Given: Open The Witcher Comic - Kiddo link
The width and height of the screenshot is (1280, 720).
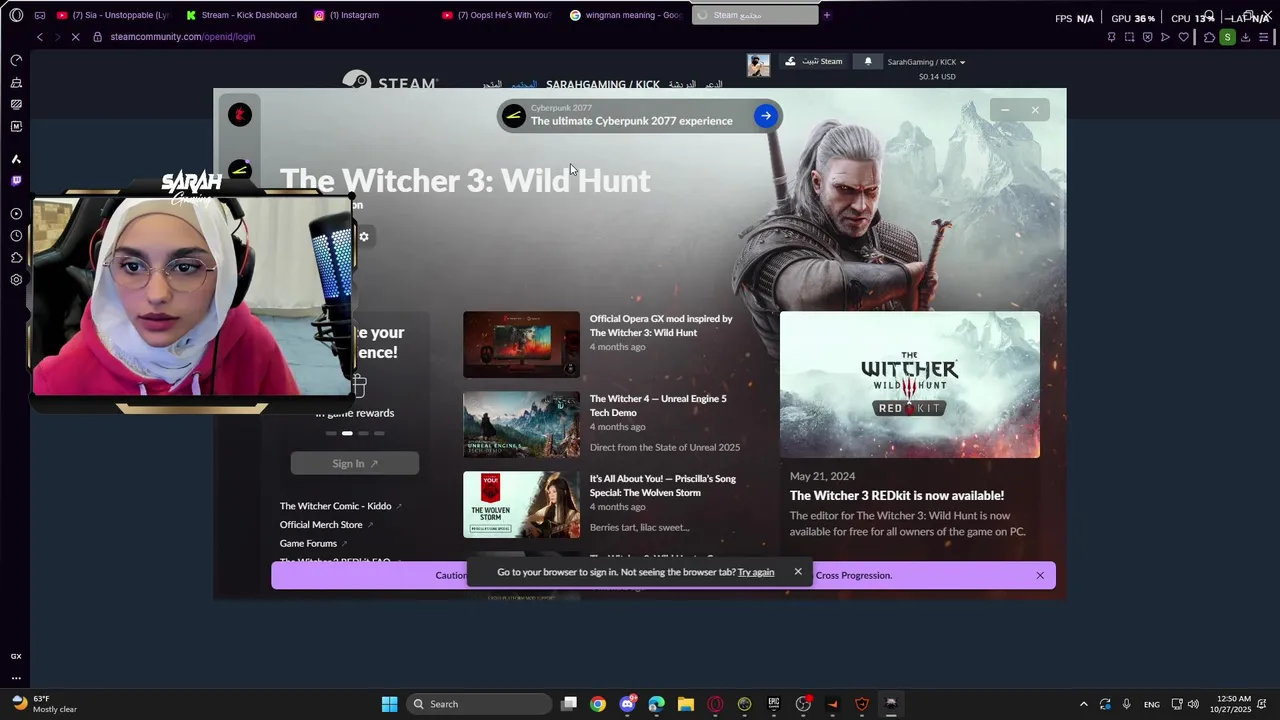Looking at the screenshot, I should pyautogui.click(x=340, y=506).
